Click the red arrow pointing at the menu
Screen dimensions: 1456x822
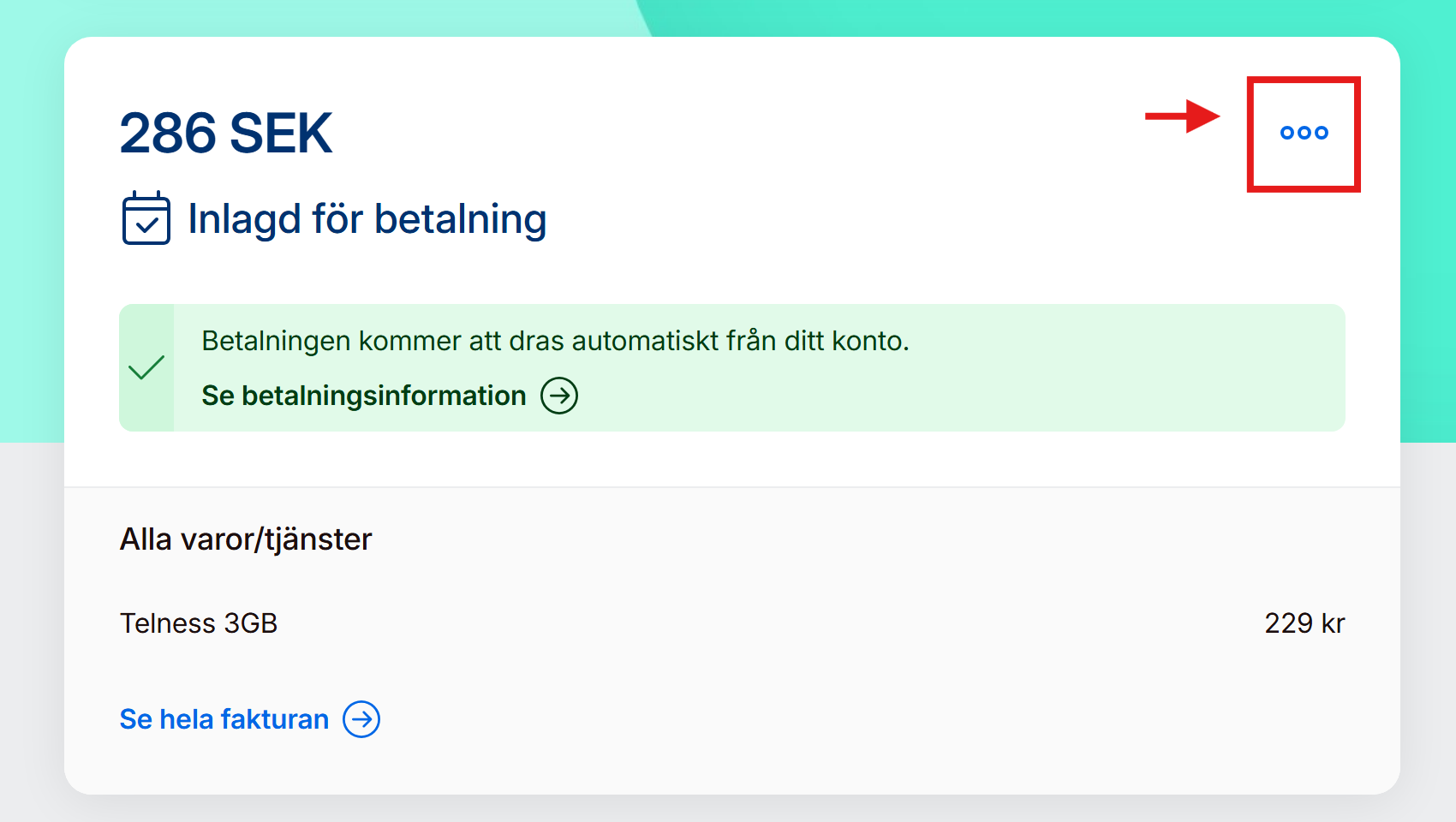1182,116
